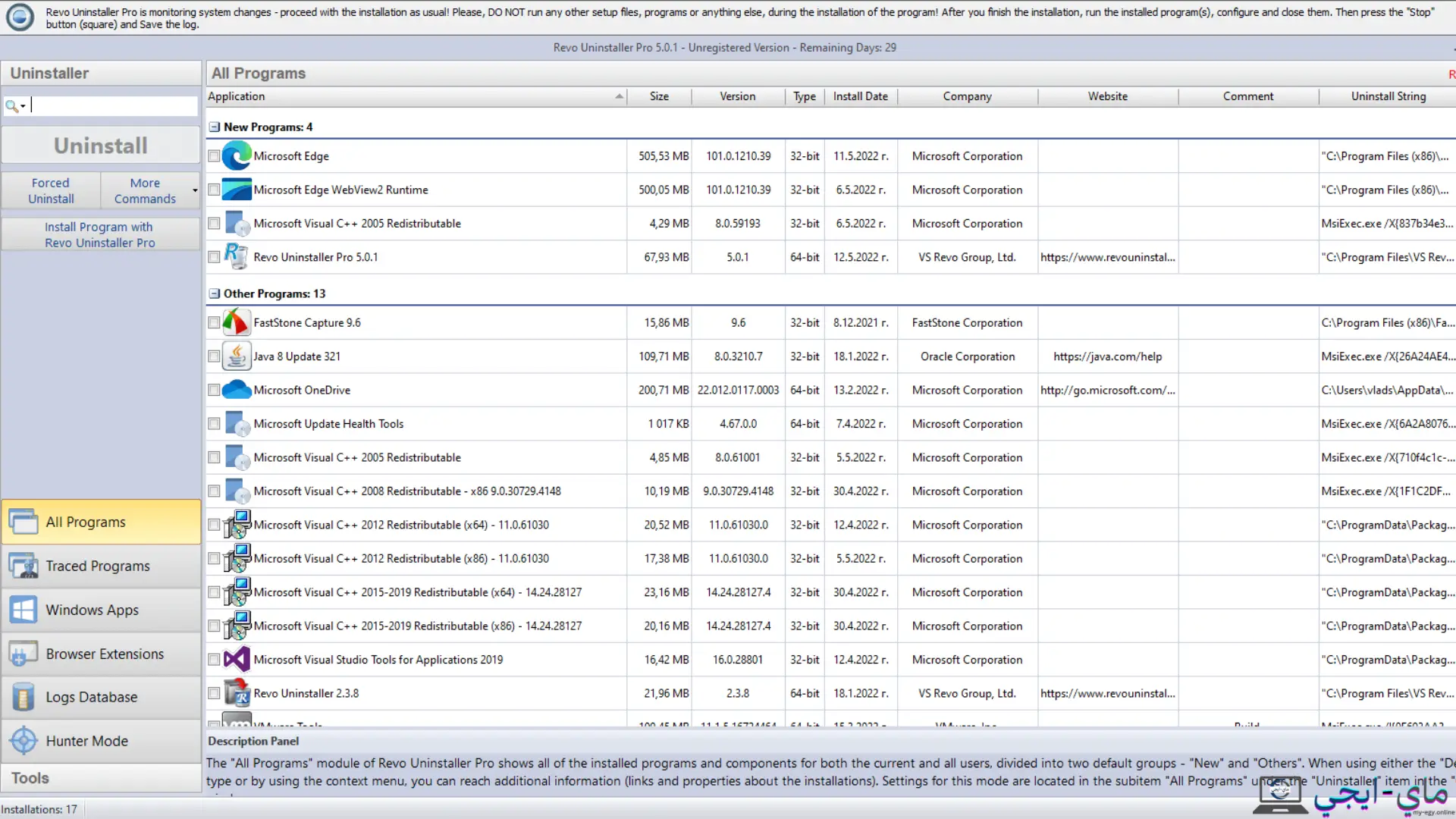Click the Windows Apps sidebar icon
Screen dimensions: 1456x819
click(24, 610)
